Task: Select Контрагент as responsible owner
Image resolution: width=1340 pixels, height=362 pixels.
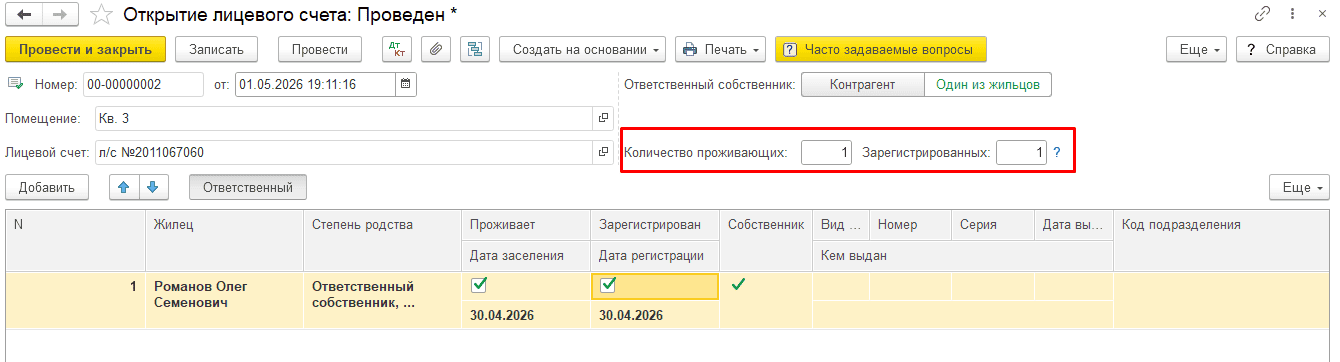Action: [862, 85]
